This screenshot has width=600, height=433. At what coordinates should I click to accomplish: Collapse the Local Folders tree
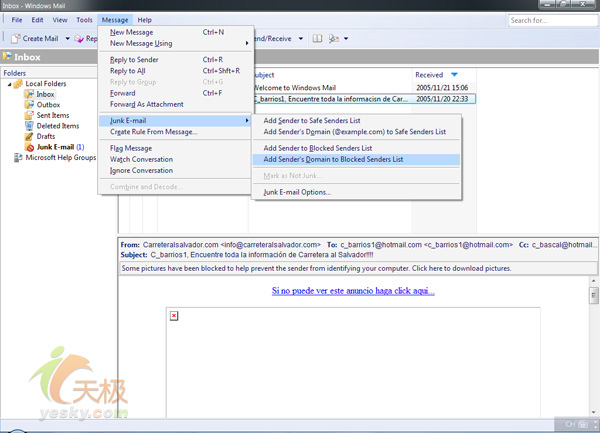pos(10,84)
